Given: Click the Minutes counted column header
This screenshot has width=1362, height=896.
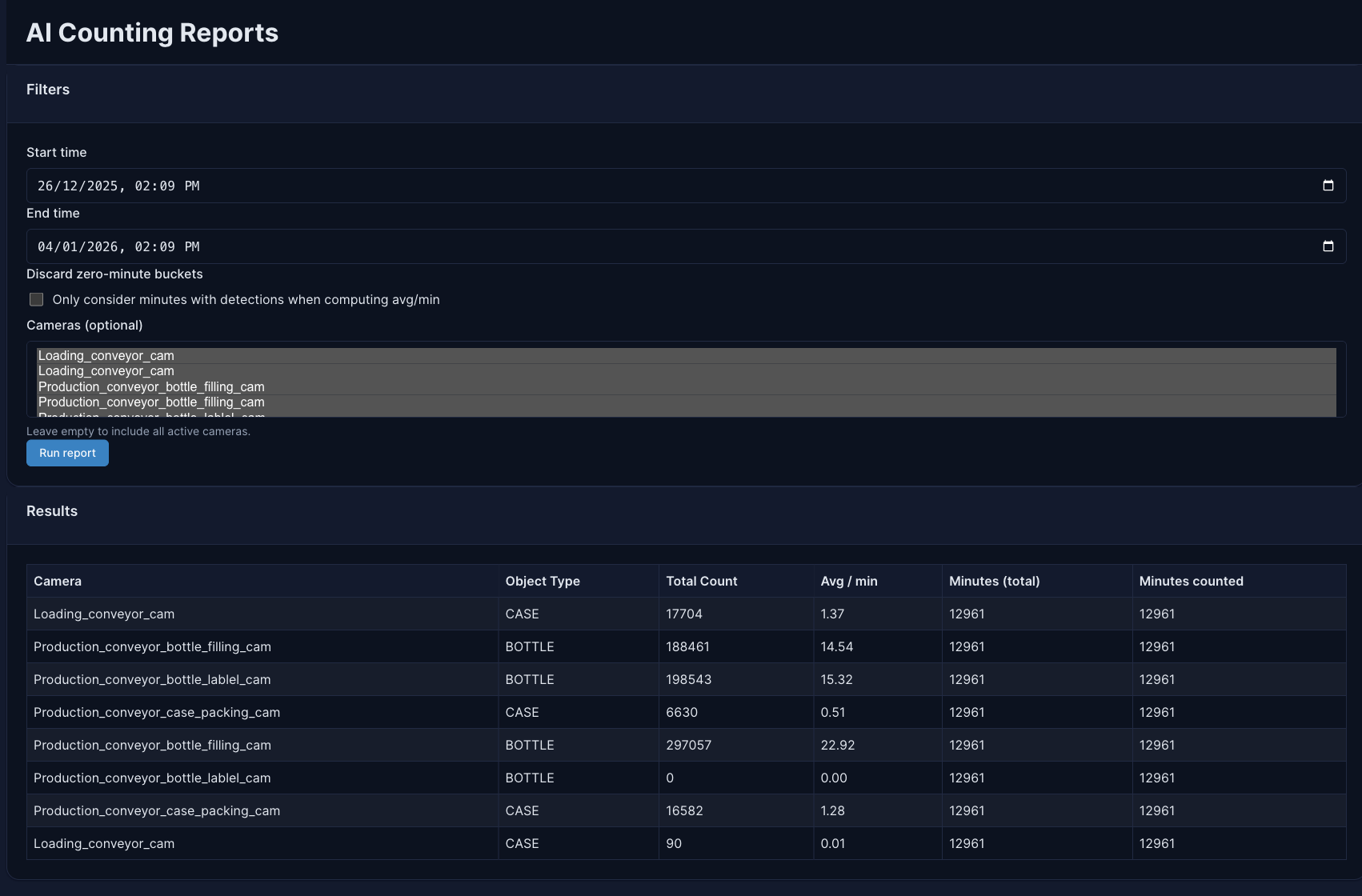Looking at the screenshot, I should 1191,581.
